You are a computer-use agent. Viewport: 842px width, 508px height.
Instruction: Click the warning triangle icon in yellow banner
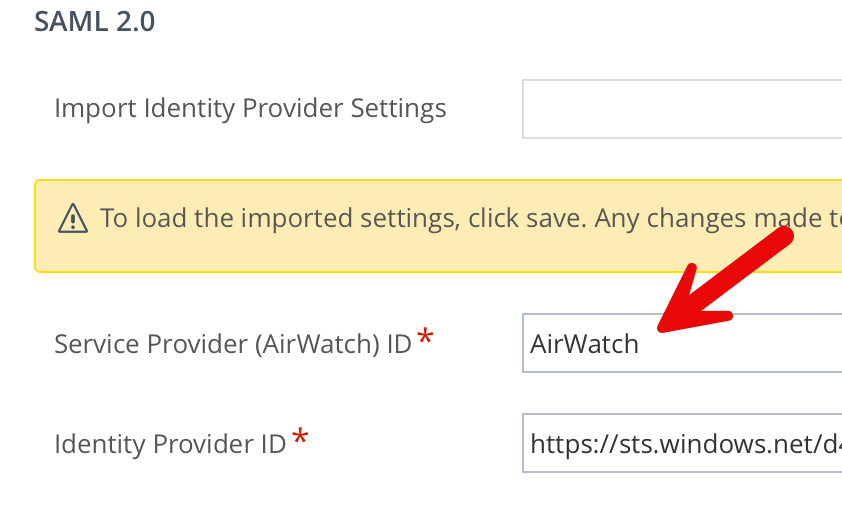73,218
